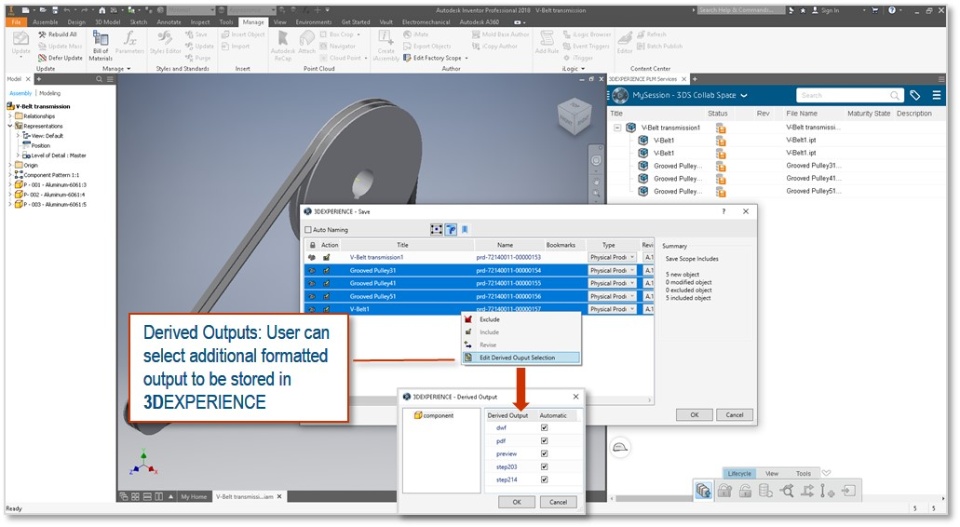This screenshot has height=527, width=960.
Task: Open the Bill of Materials tool
Action: coord(100,46)
